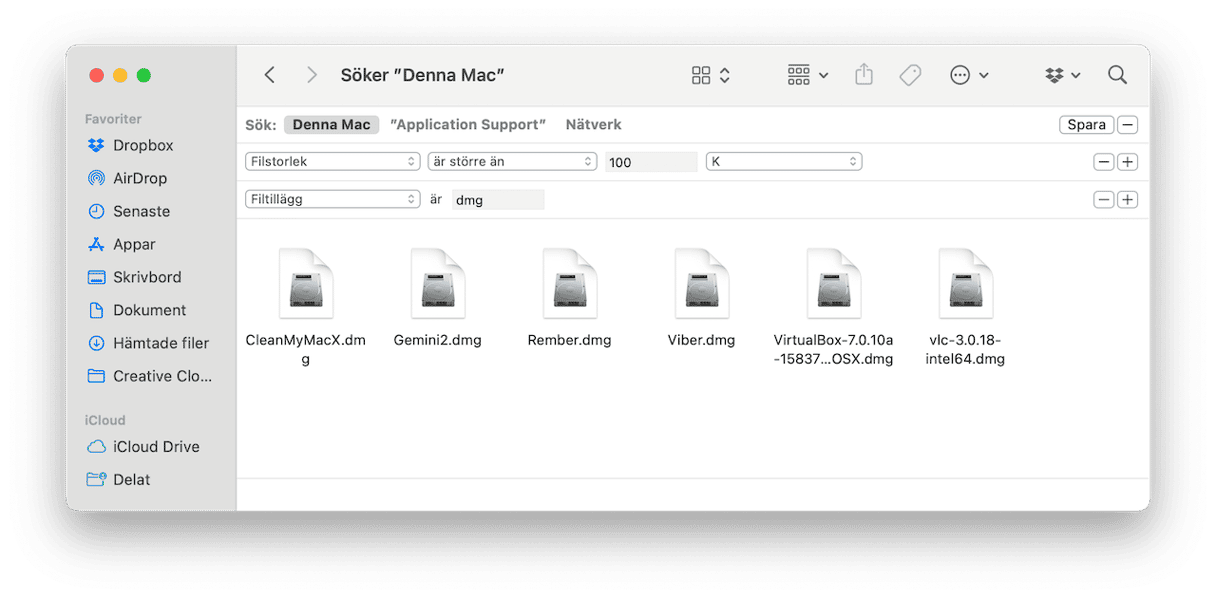Screen dimensions: 1216x598
Task: Open iCloud Drive in the sidebar
Action: [x=155, y=447]
